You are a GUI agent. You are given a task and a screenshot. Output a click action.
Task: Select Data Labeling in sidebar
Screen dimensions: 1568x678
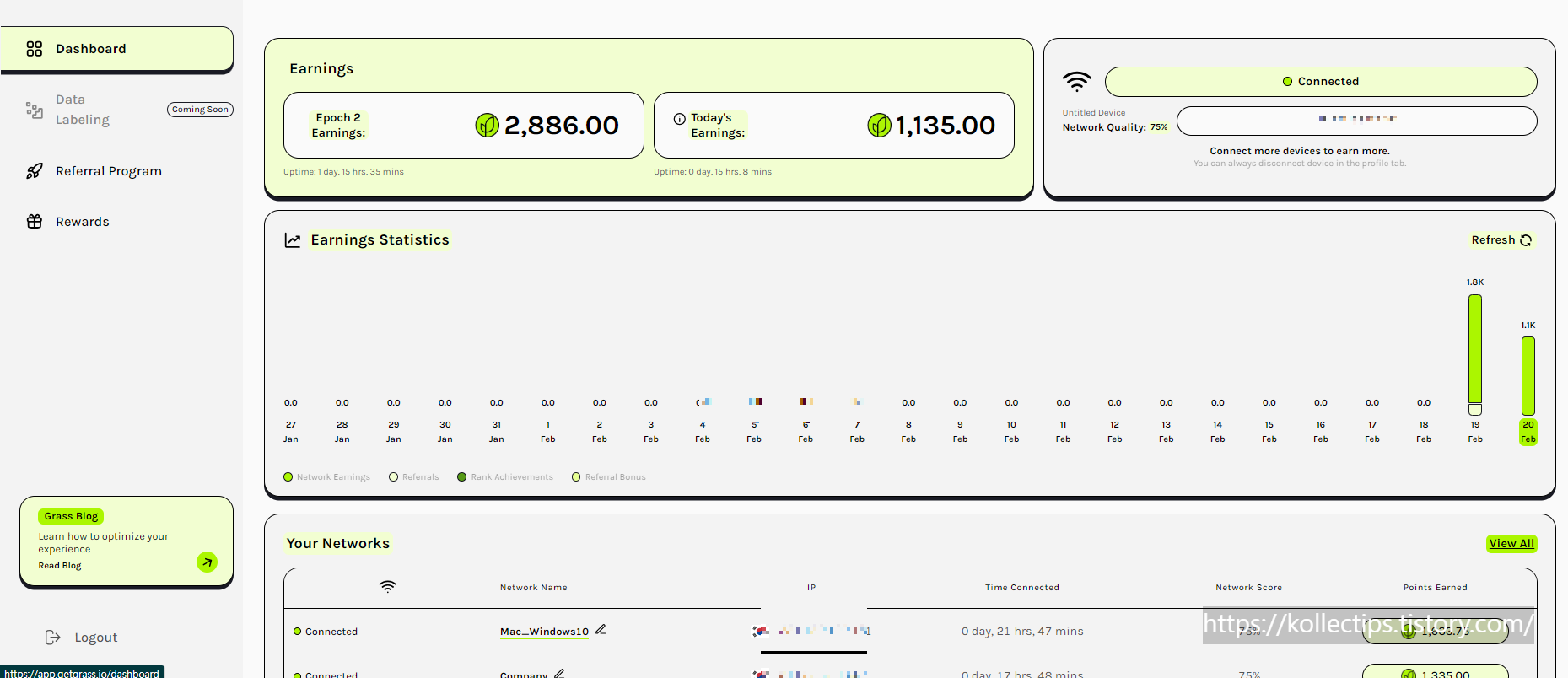pos(83,110)
